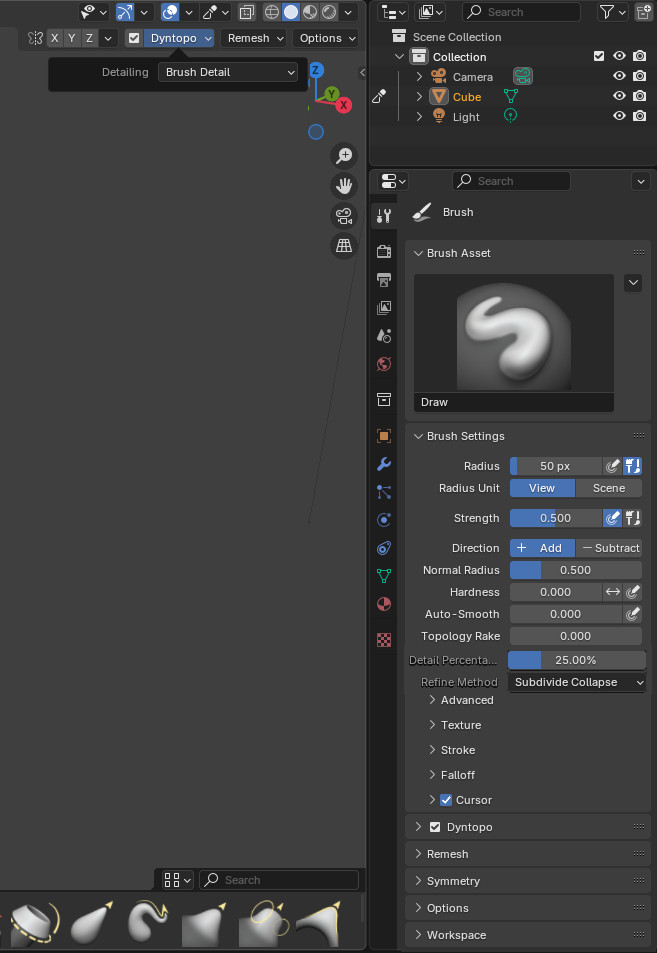
Task: Open the Output properties tab
Action: [x=384, y=280]
